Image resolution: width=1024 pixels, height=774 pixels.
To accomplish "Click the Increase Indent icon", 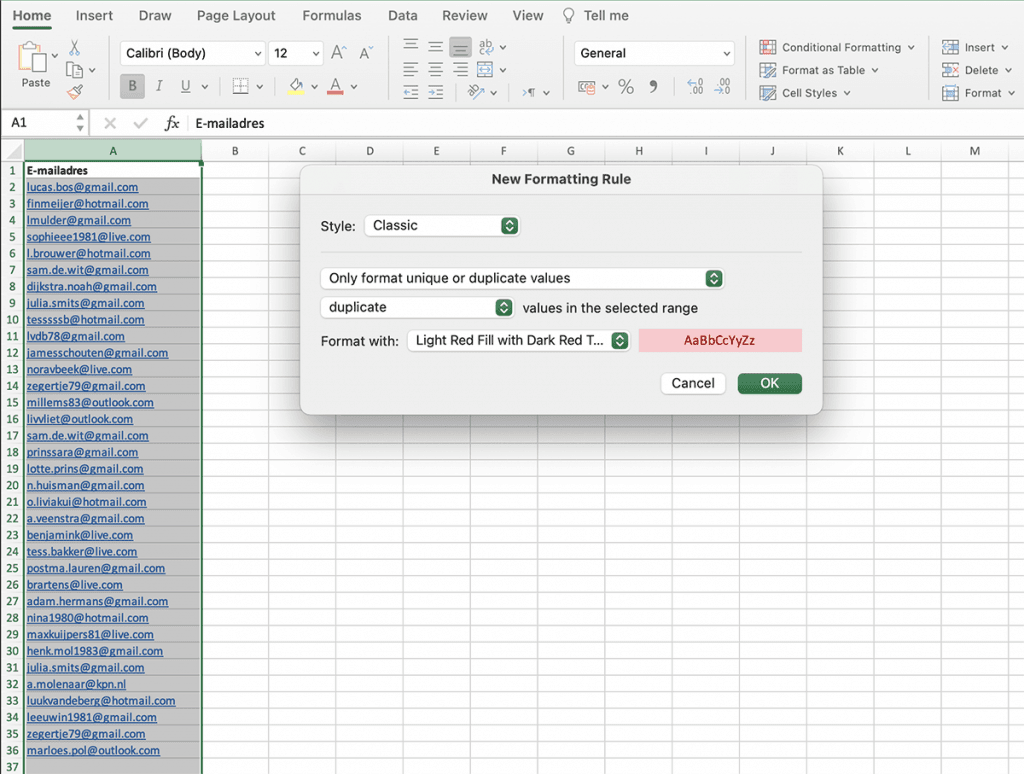I will point(435,92).
